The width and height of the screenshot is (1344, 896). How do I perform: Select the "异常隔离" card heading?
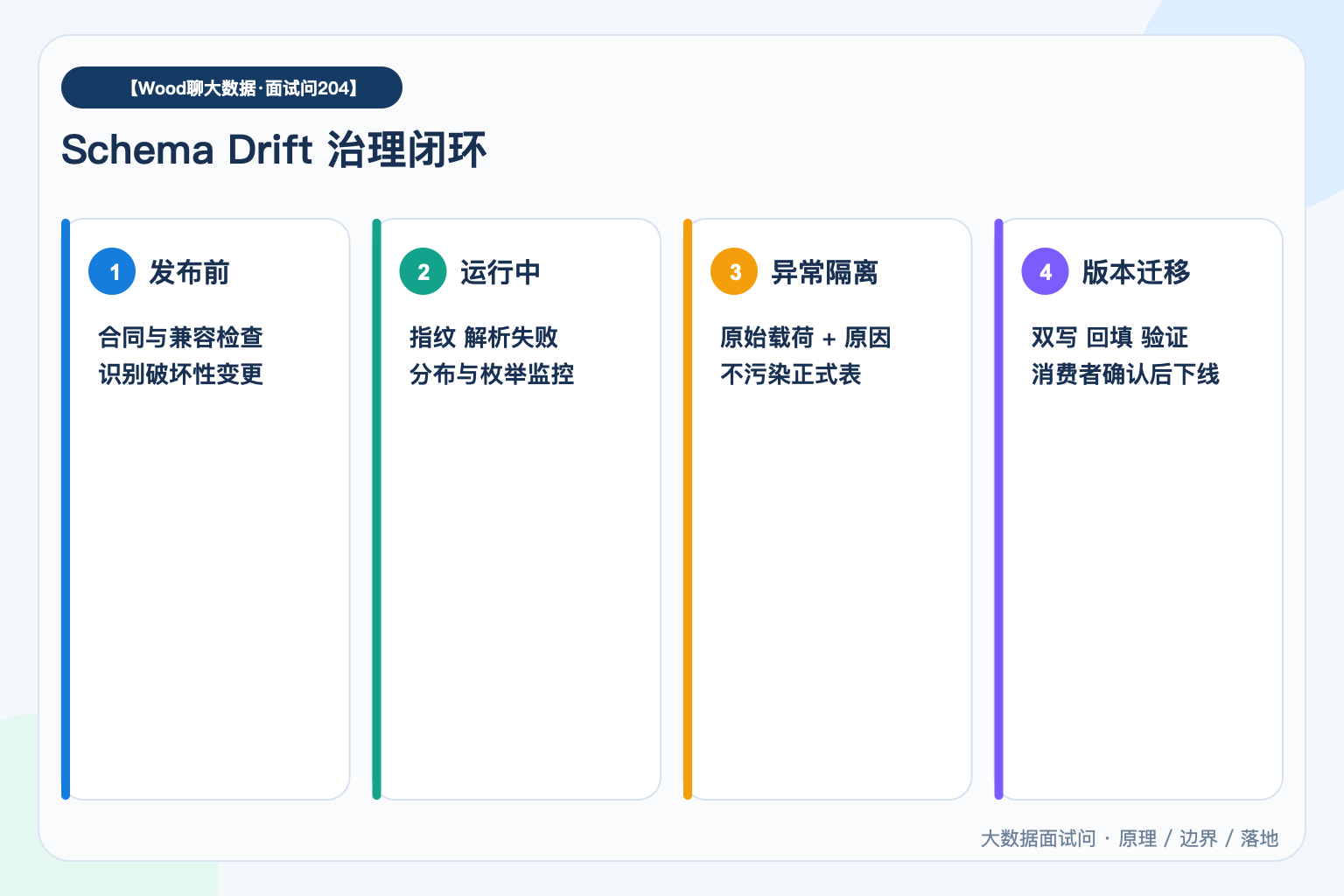click(x=825, y=272)
